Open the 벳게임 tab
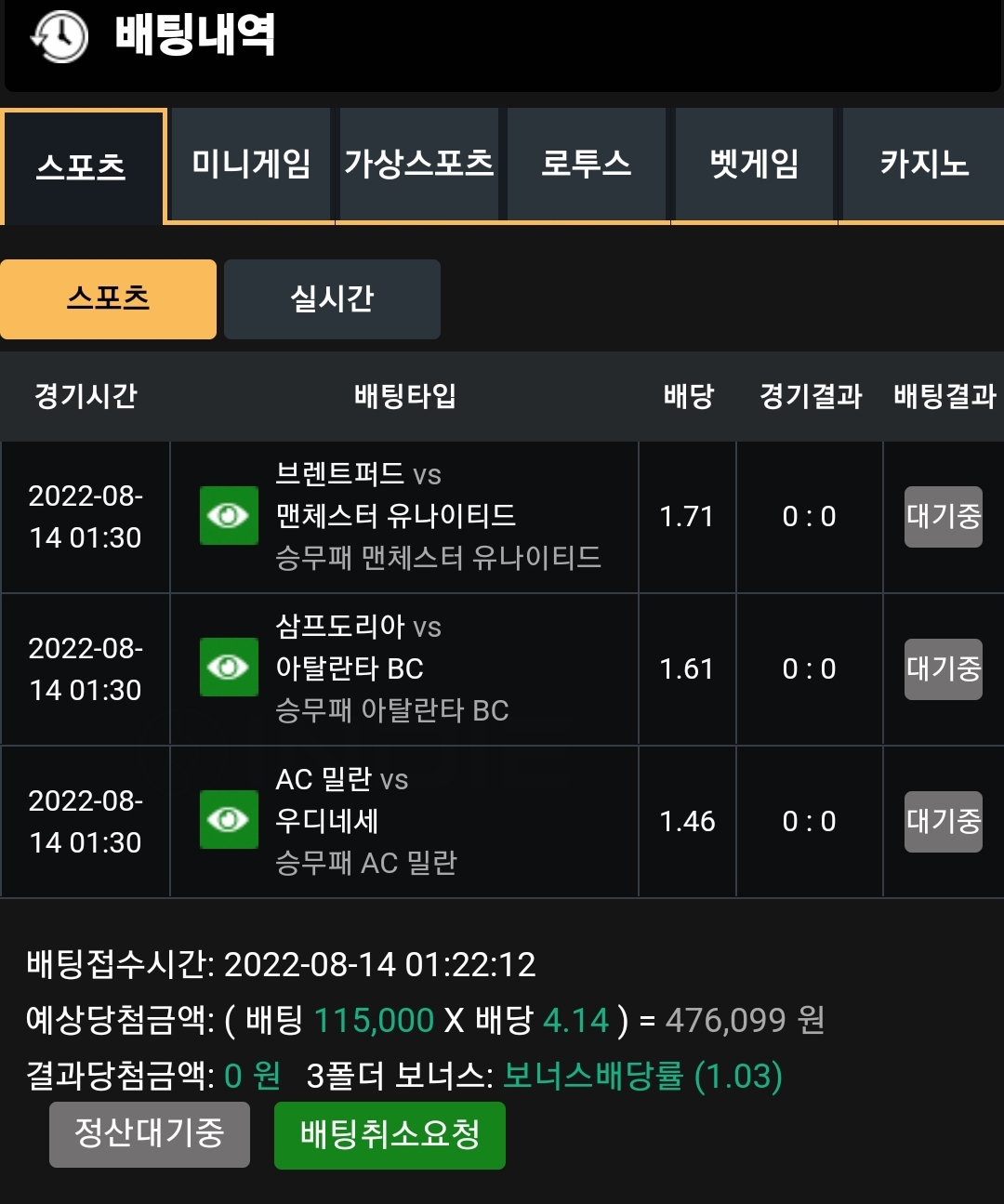This screenshot has height=1204, width=1004. point(755,165)
